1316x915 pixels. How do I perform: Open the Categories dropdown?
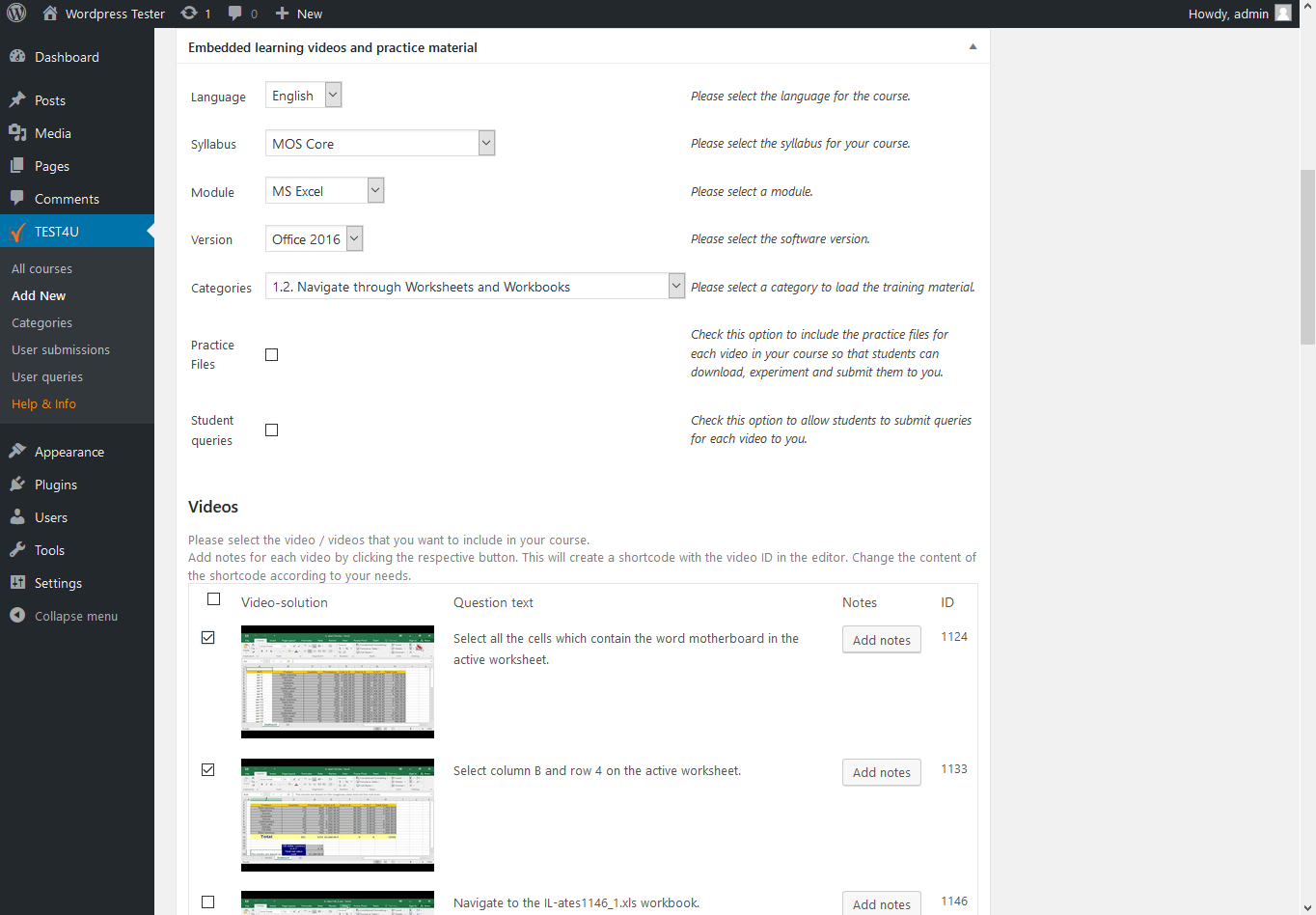(x=476, y=286)
